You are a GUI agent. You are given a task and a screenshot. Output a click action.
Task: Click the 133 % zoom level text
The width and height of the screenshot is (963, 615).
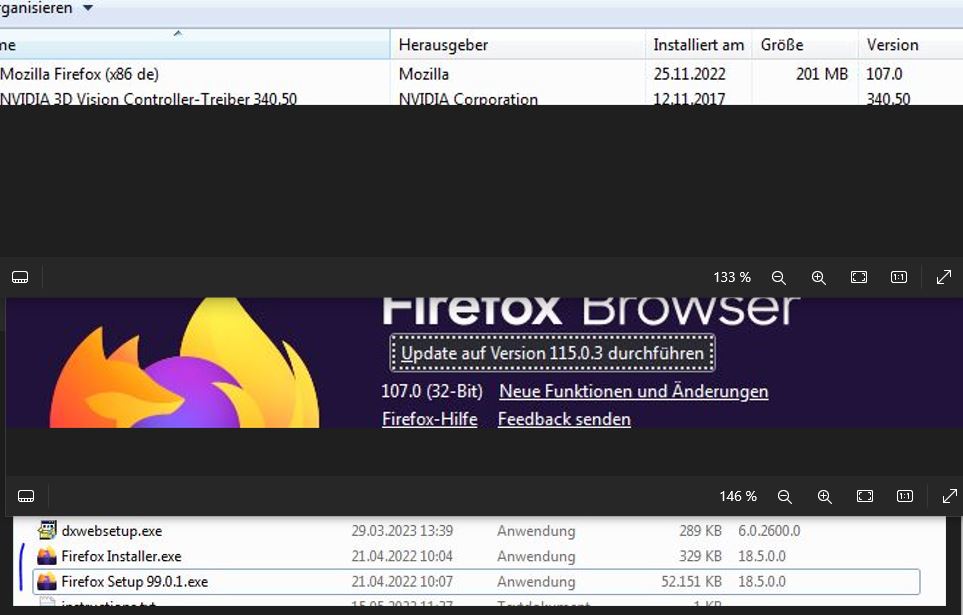click(731, 277)
